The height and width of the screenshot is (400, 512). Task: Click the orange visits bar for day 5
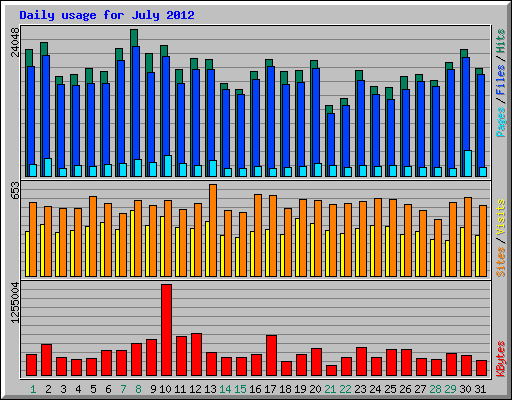pos(93,236)
